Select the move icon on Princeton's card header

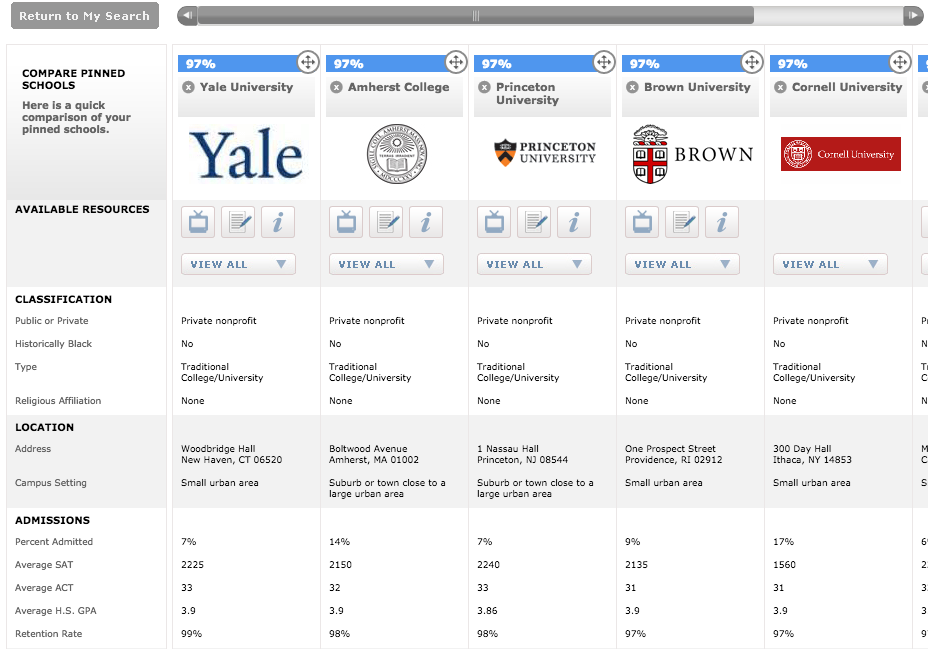(x=604, y=62)
